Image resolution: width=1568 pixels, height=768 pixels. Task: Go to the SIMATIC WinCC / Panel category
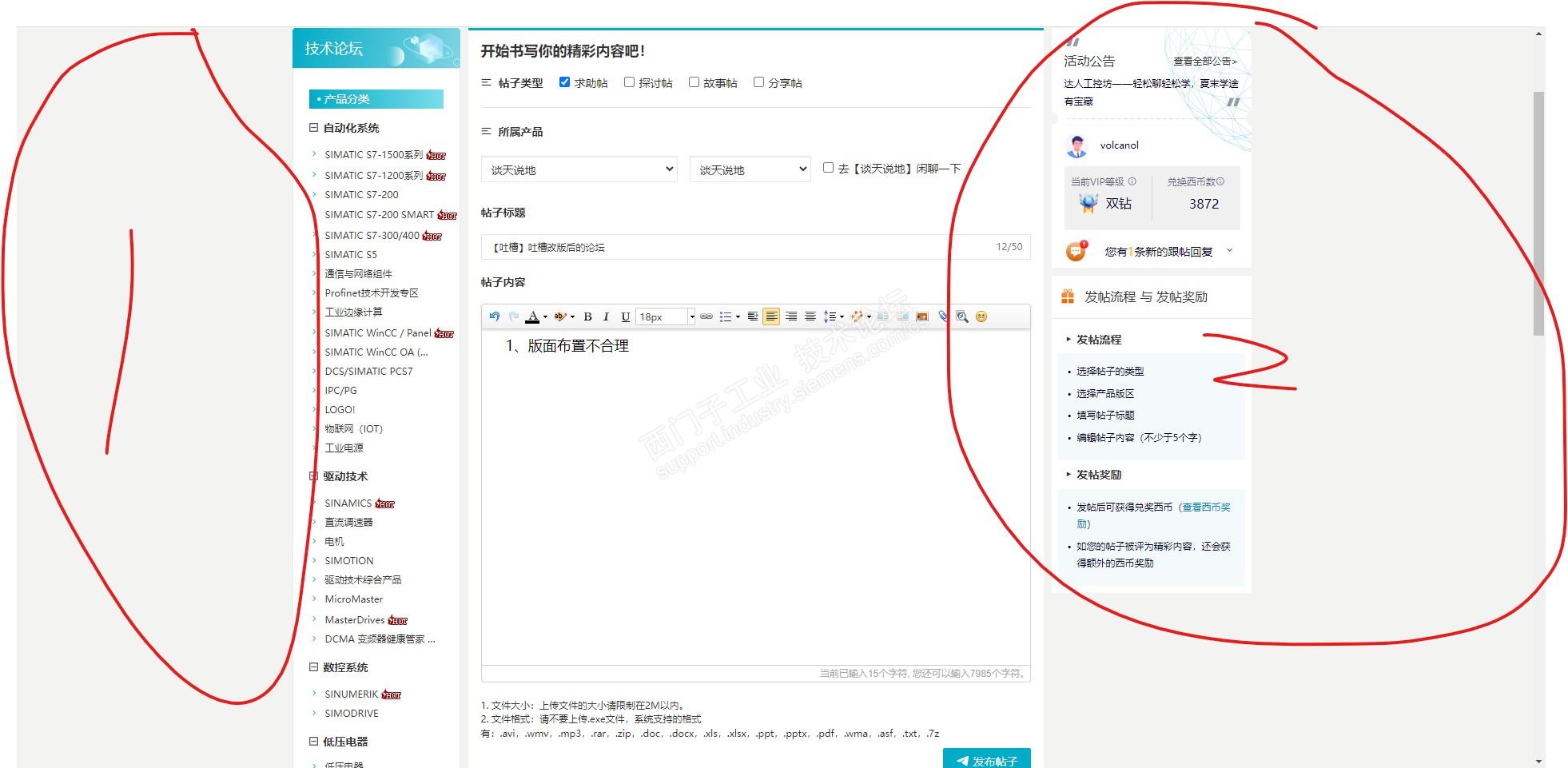(x=377, y=332)
